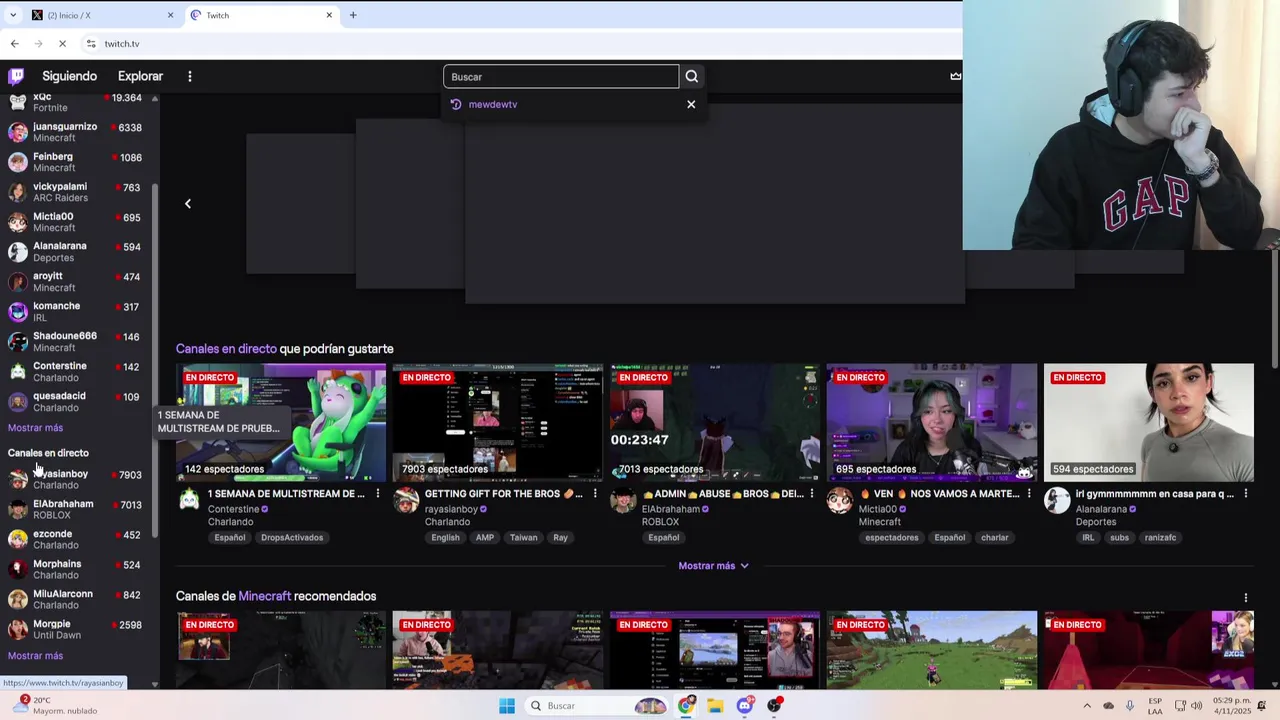Screen dimensions: 1280x720
Task: Click the browser forward arrow
Action: click(38, 44)
